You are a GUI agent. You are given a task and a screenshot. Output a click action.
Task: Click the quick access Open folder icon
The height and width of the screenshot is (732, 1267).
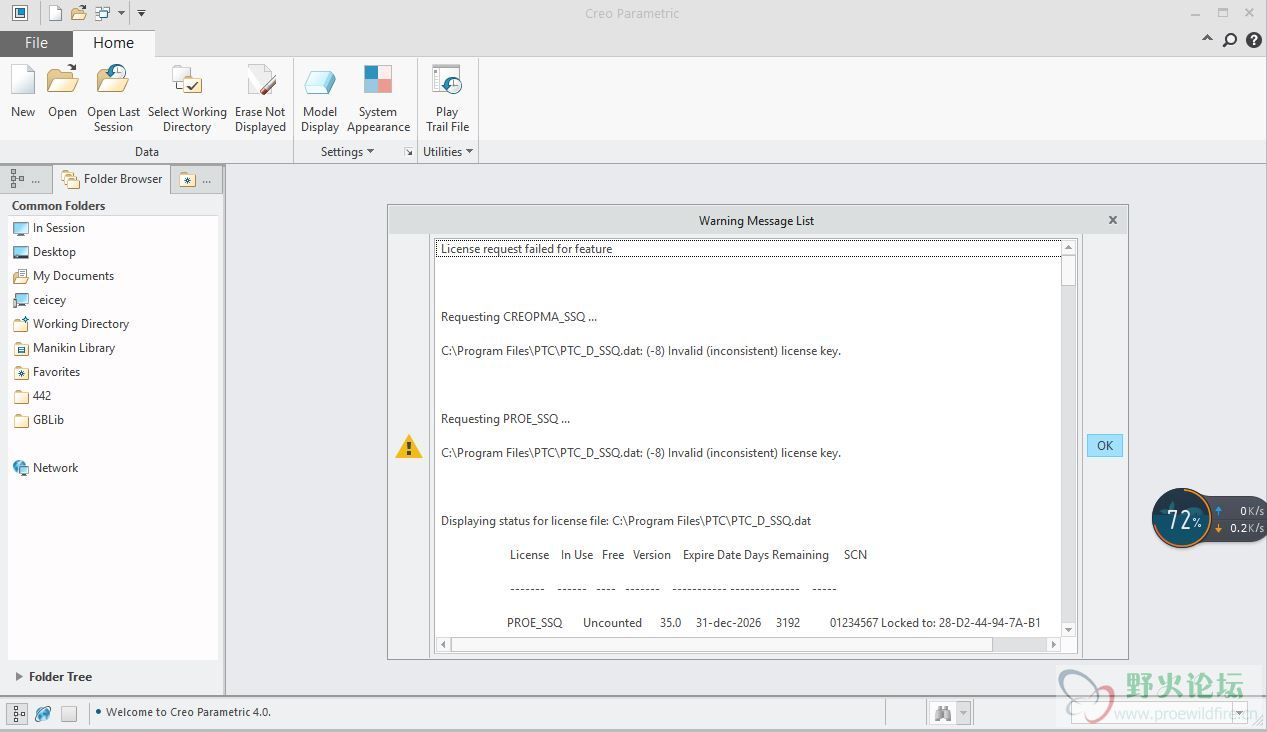click(x=78, y=13)
